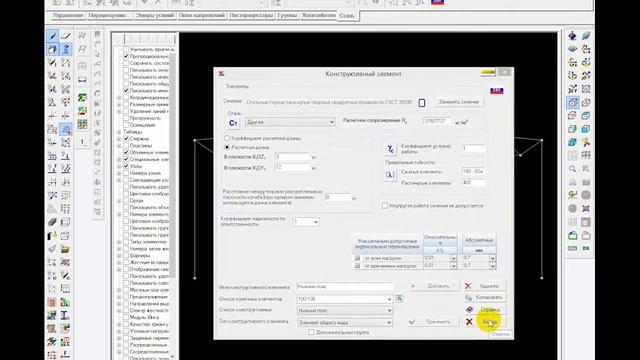Screen dimensions: 640x360
Task: Click the 'Применить' button
Action: 433,322
